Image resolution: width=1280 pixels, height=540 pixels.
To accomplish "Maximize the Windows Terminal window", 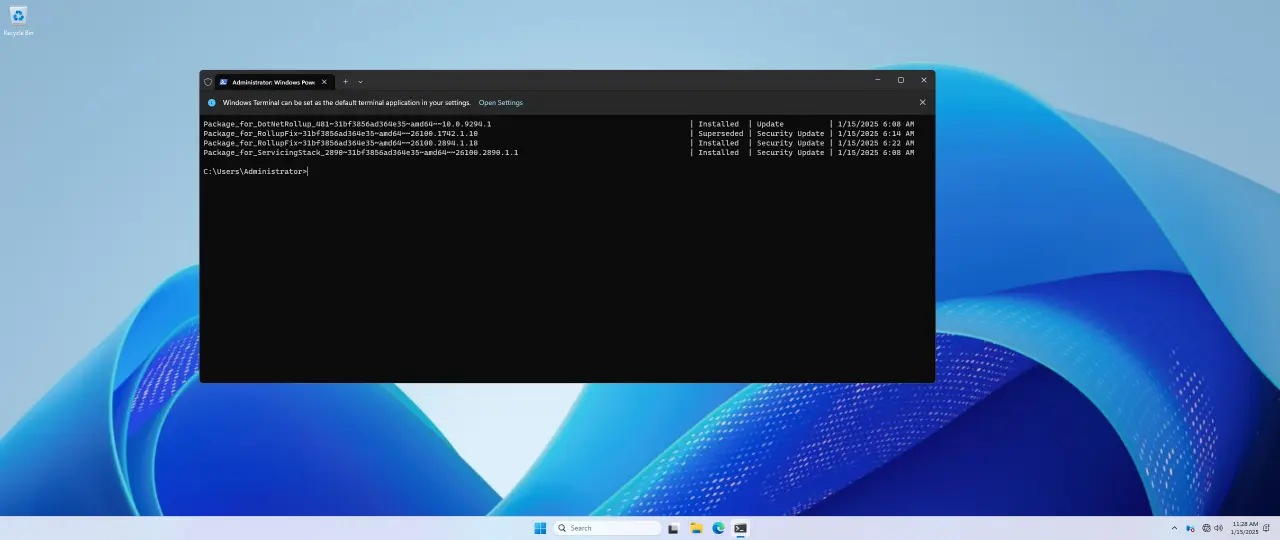I will [900, 80].
